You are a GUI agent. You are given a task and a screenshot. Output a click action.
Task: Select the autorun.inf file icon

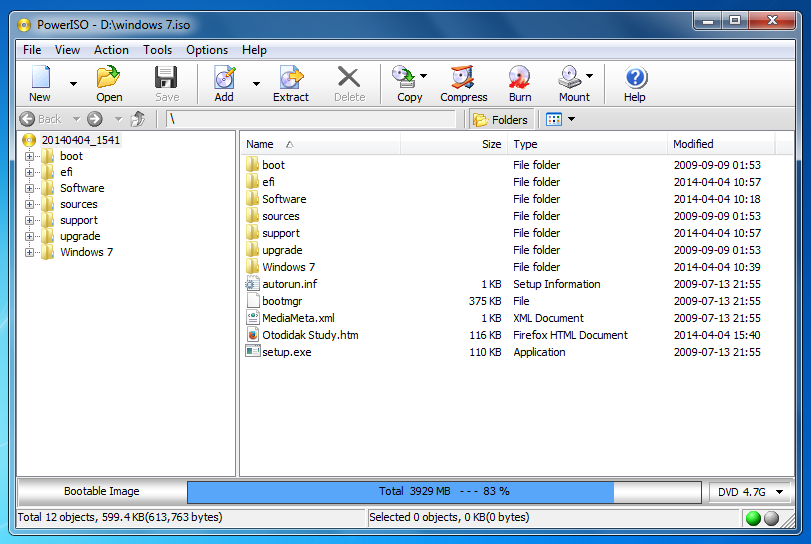(252, 284)
